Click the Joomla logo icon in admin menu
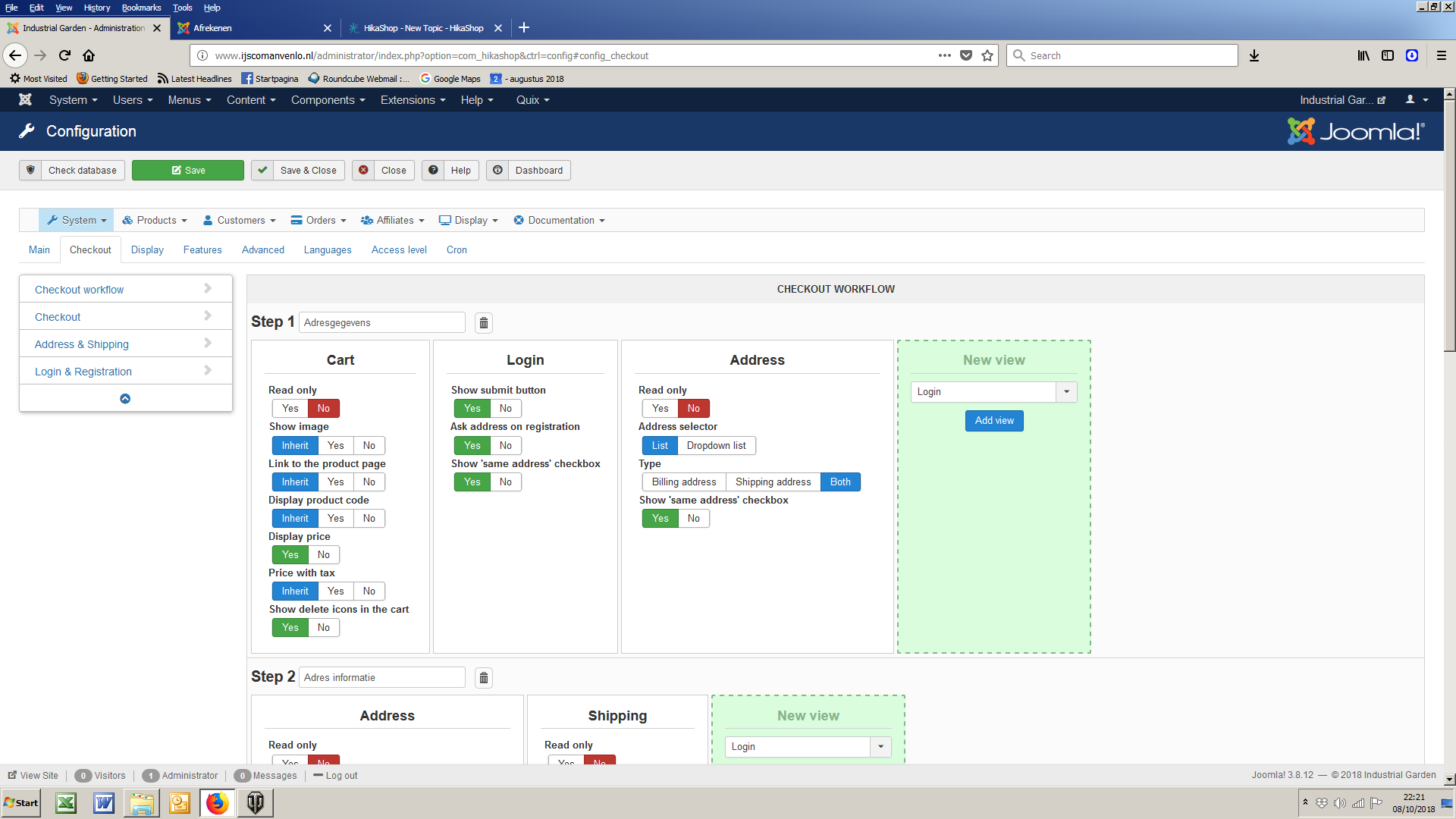Screen dimensions: 1456x819 (x=25, y=100)
